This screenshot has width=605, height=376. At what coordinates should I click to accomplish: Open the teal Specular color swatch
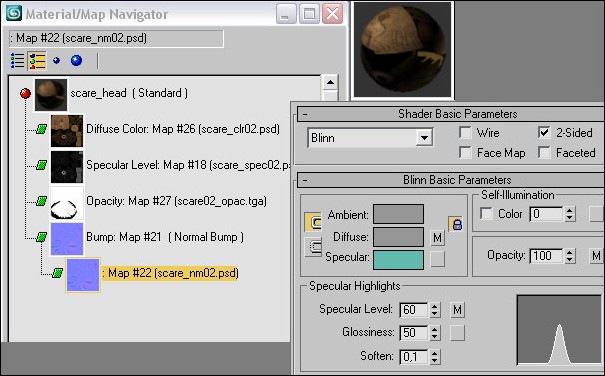(398, 260)
